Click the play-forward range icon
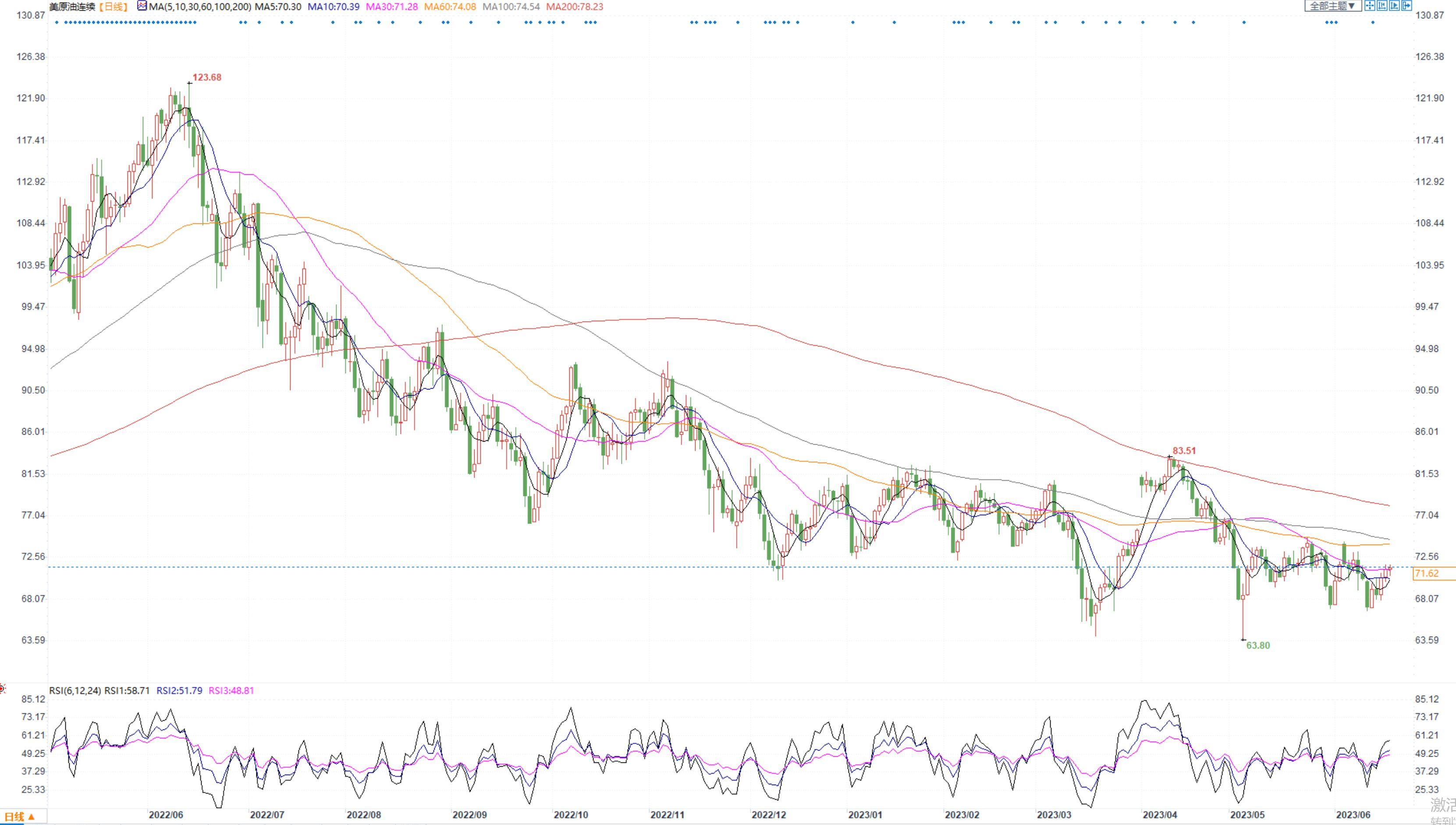The width and height of the screenshot is (1456, 825). pos(1394,6)
